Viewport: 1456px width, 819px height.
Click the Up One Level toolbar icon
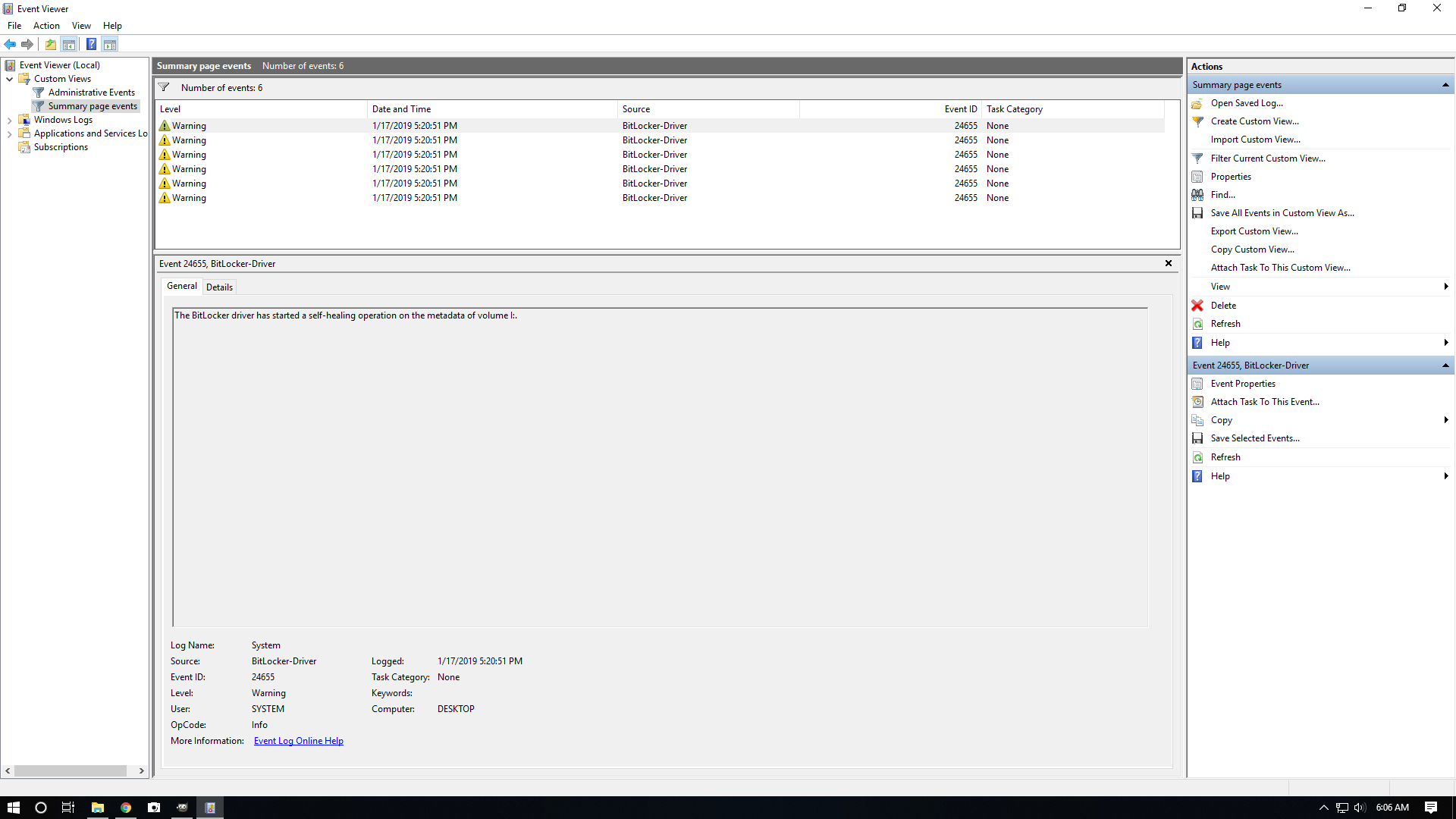click(51, 44)
